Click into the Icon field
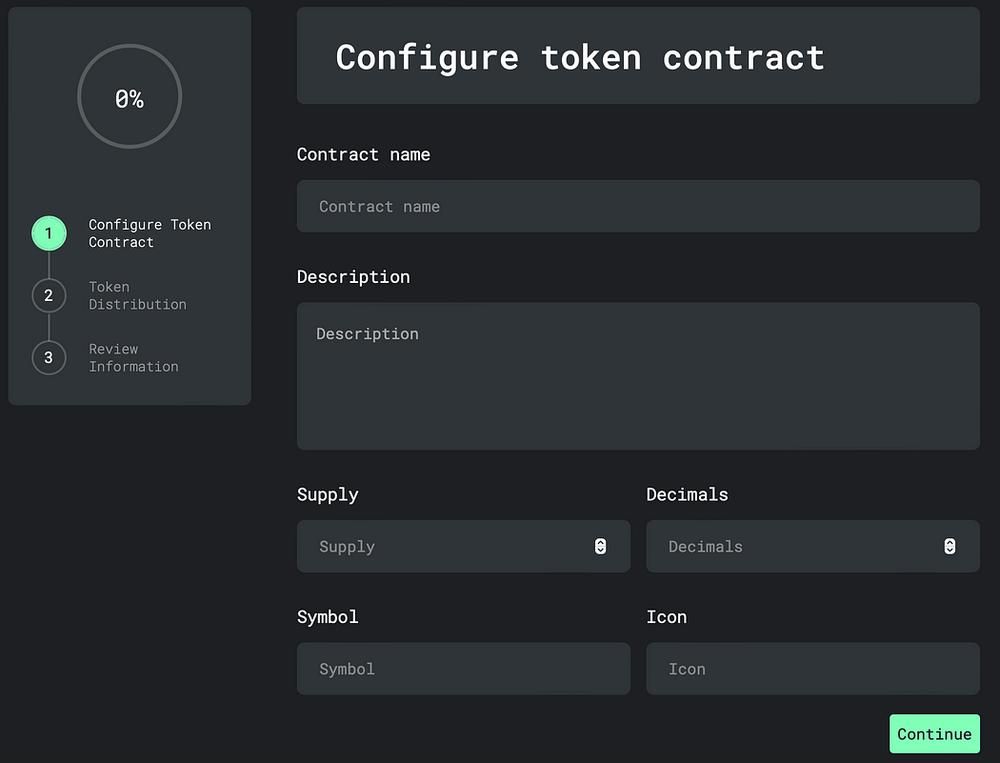1000x763 pixels. pos(812,668)
